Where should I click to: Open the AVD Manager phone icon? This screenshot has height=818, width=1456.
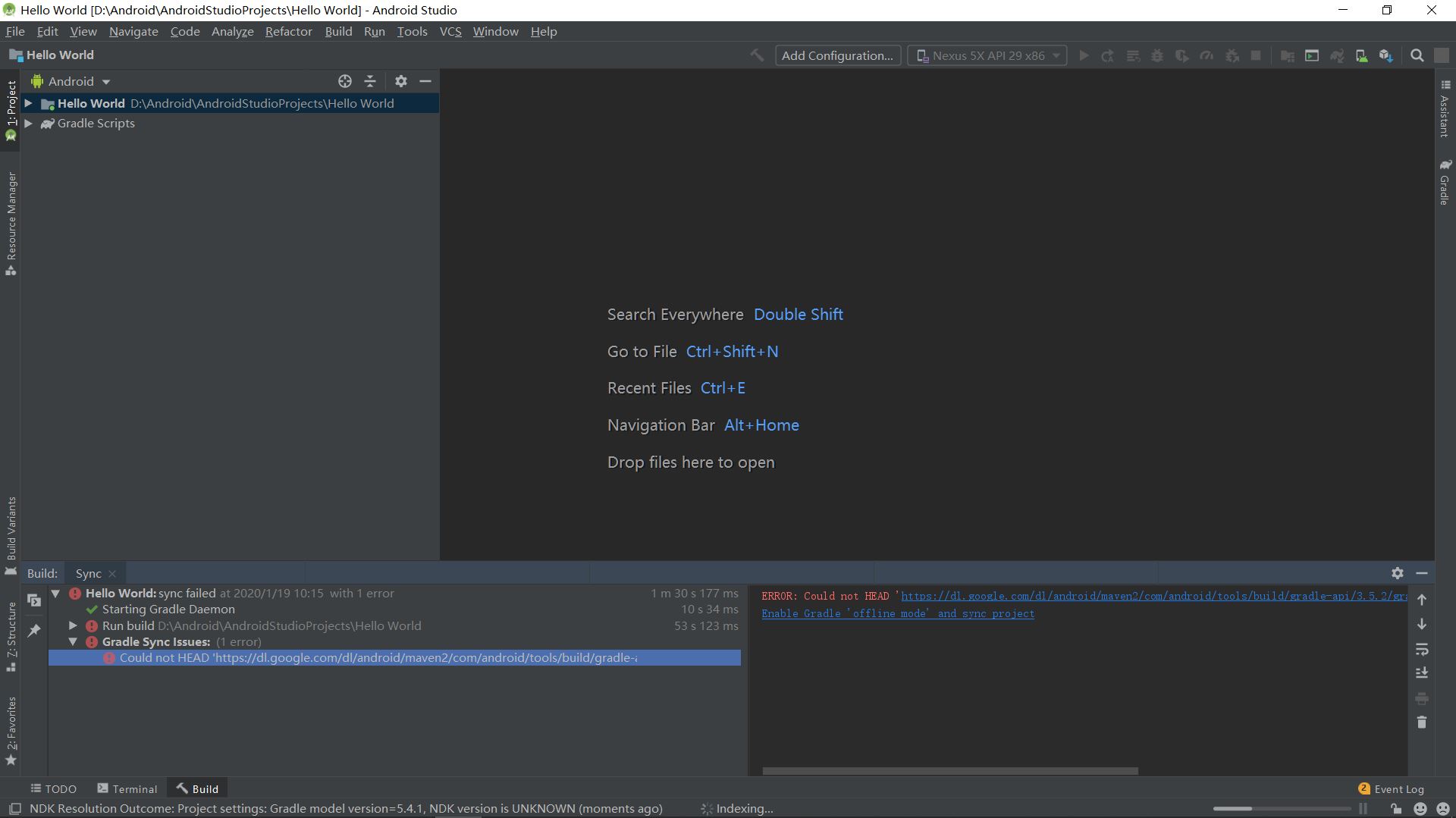point(1362,55)
